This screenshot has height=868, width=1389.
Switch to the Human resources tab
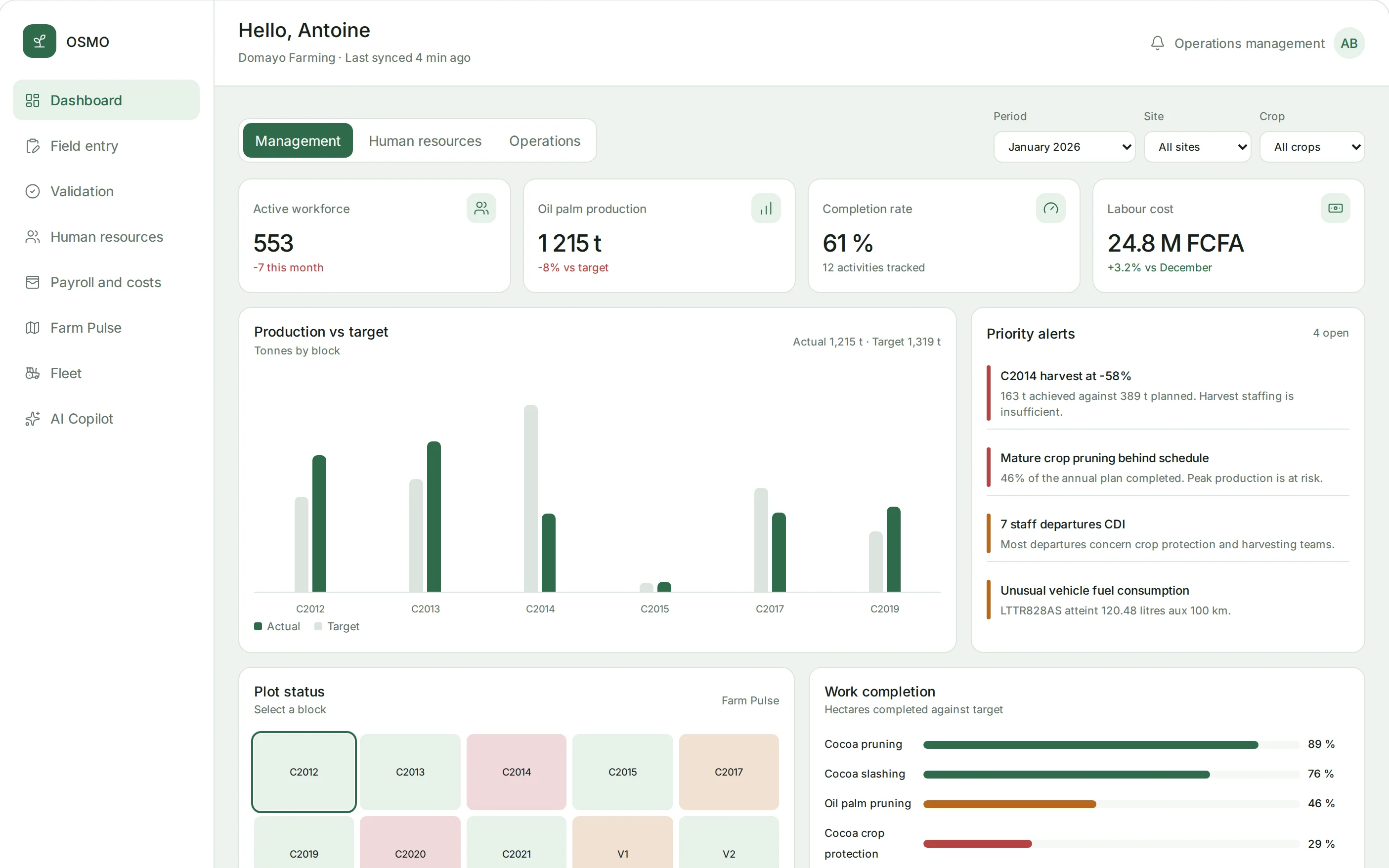coord(425,141)
